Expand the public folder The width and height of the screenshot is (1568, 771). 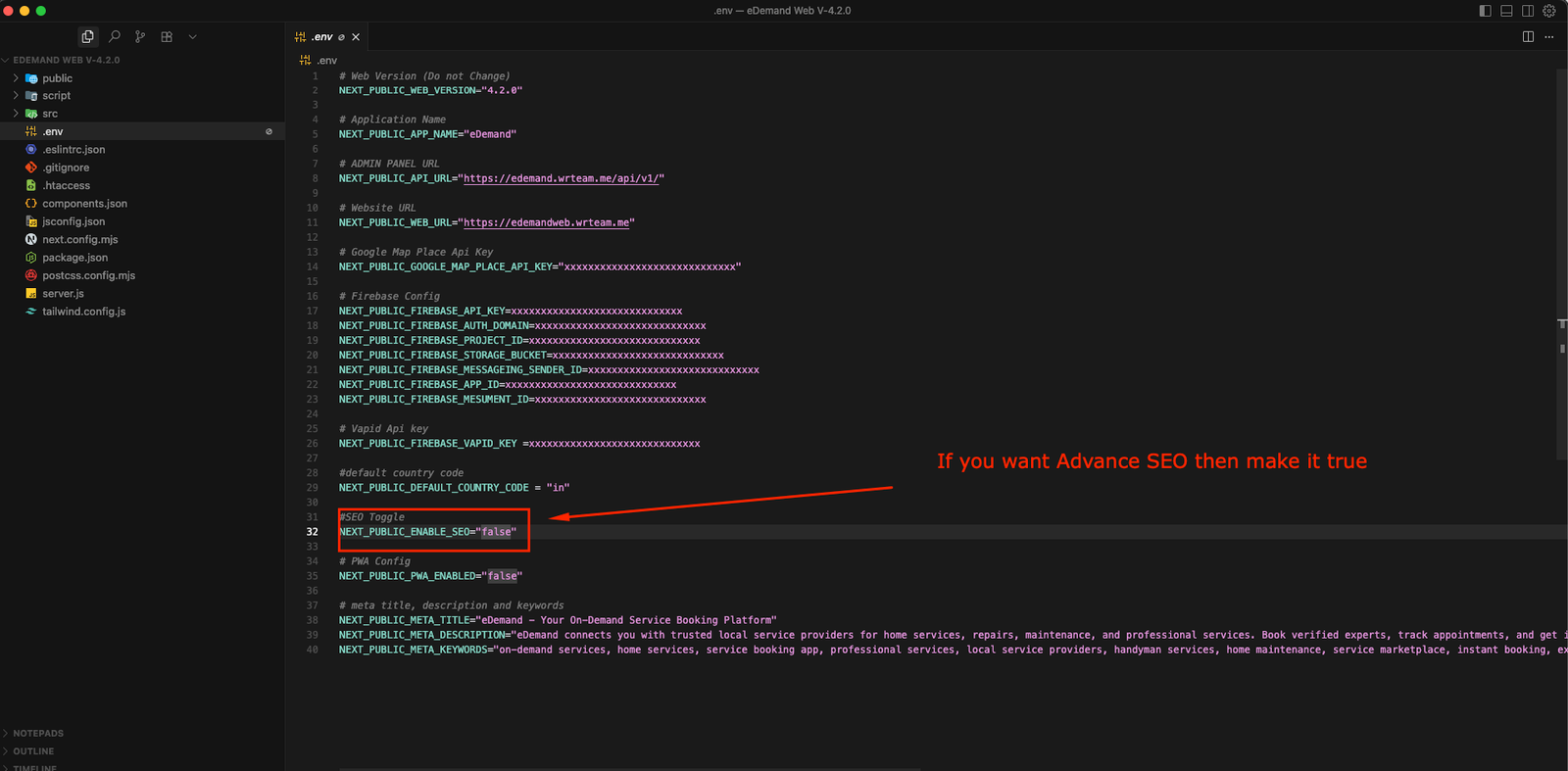(x=57, y=78)
